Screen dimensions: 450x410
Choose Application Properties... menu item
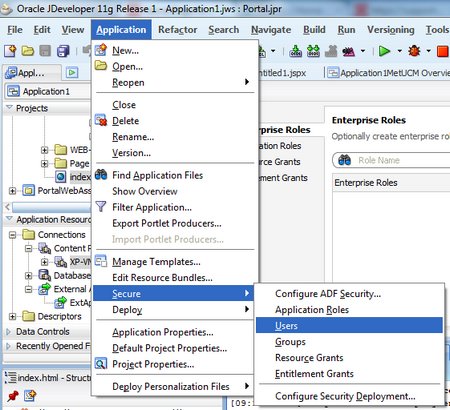pyautogui.click(x=173, y=332)
